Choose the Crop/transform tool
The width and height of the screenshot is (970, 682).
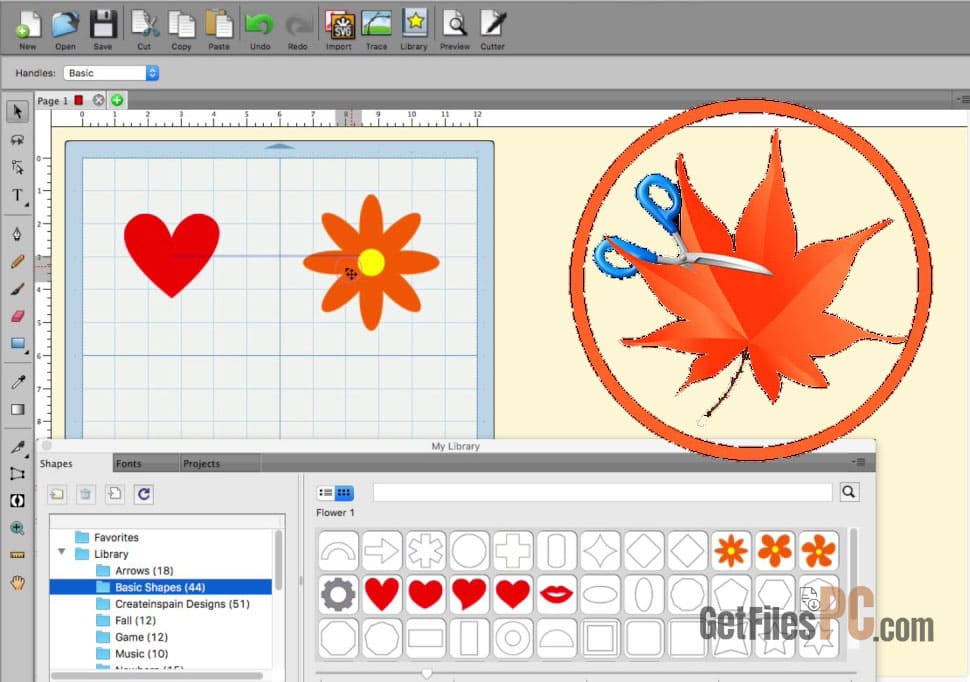coord(17,474)
